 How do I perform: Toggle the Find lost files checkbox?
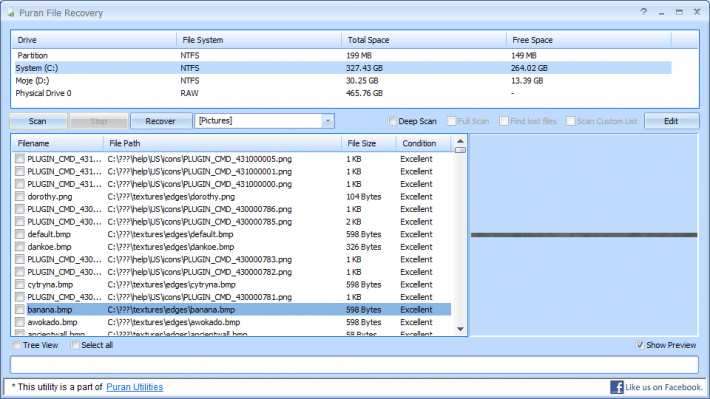tap(504, 121)
